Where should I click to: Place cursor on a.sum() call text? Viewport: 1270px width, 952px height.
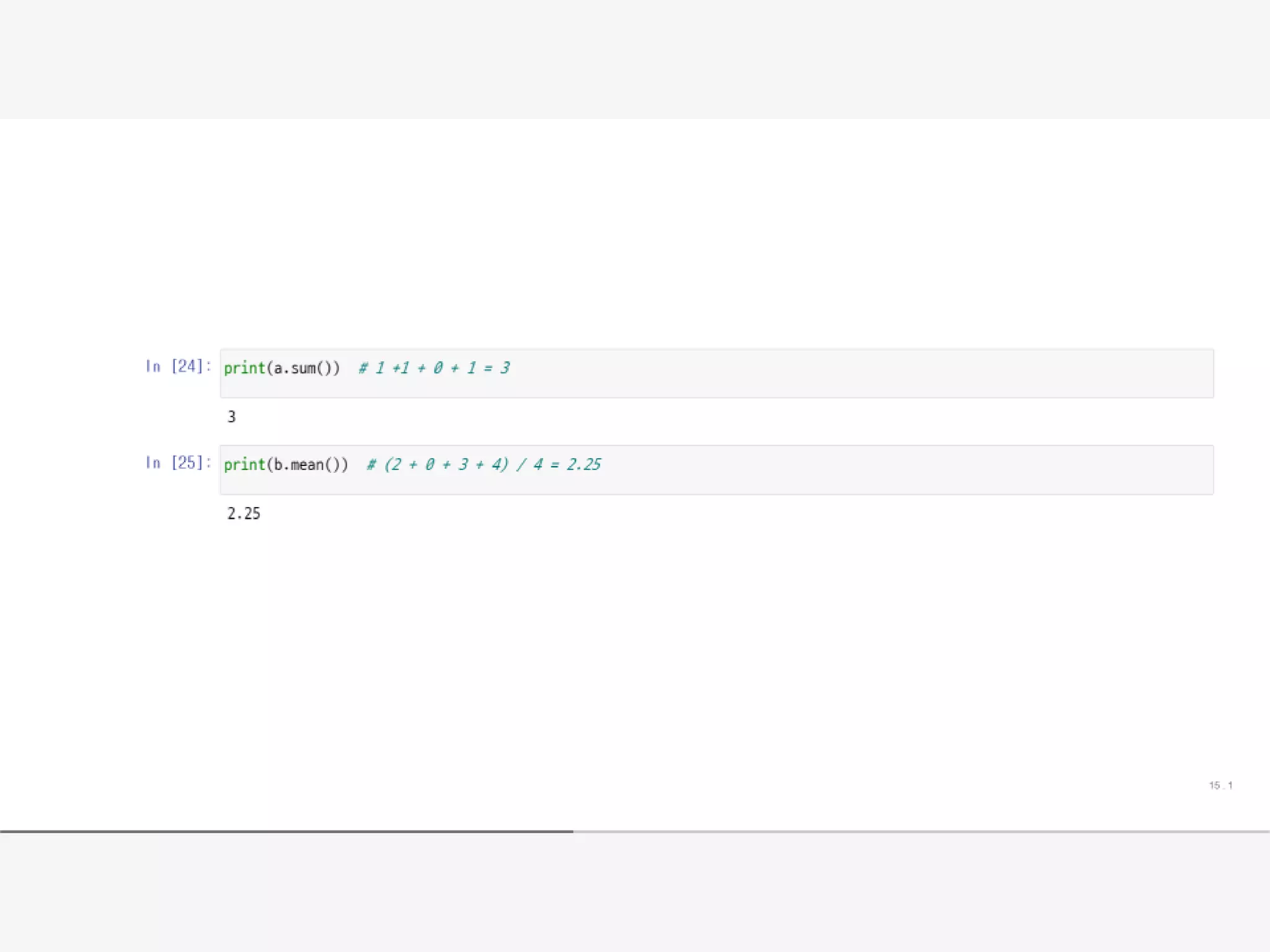pyautogui.click(x=304, y=368)
